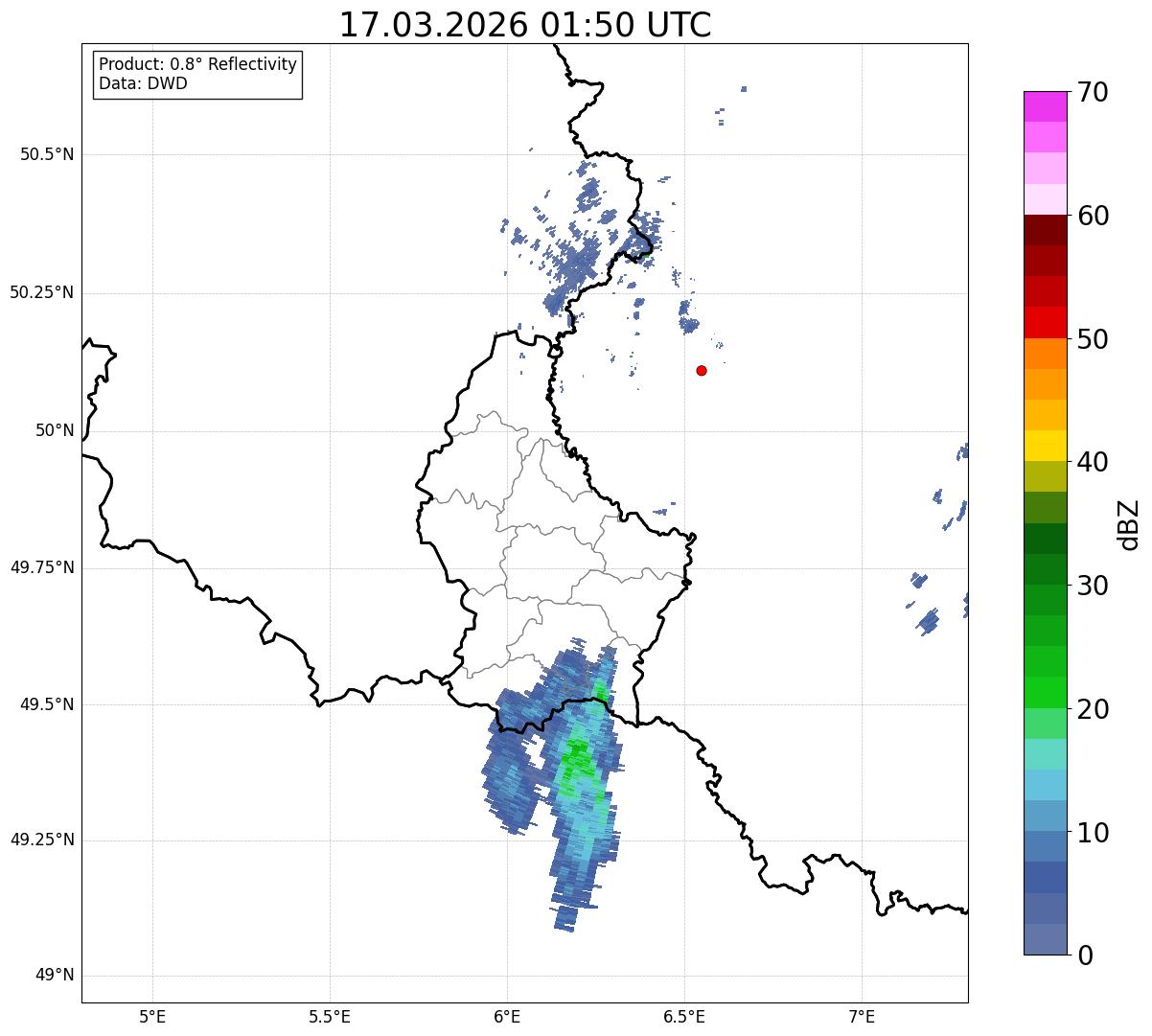This screenshot has width=1152, height=1036.
Task: Click the yellow colorbar segment above 40
Action: pos(1045,446)
